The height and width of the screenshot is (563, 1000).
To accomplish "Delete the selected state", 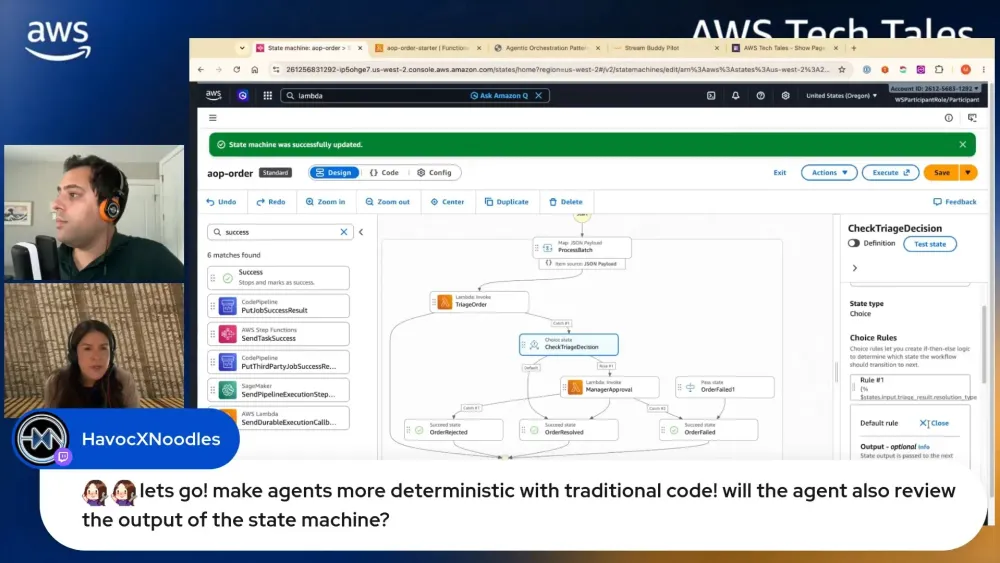I will [566, 202].
